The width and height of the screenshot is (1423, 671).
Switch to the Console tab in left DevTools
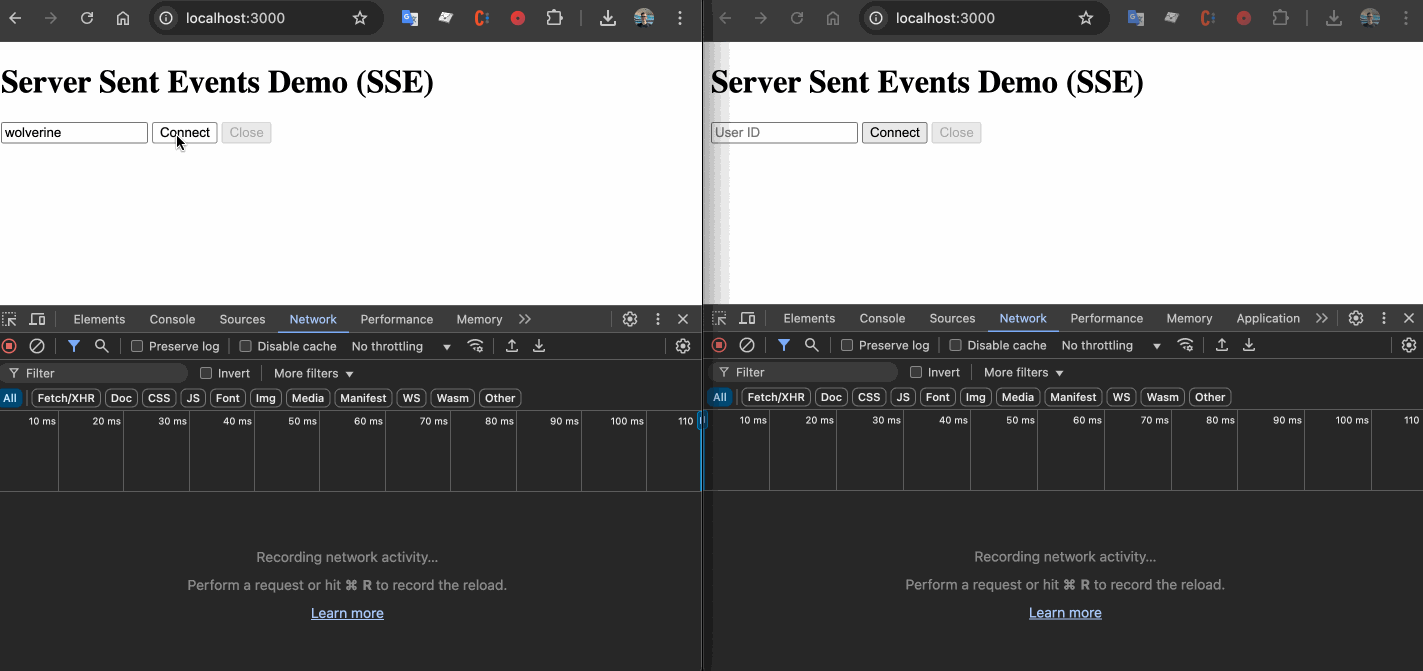pyautogui.click(x=172, y=319)
